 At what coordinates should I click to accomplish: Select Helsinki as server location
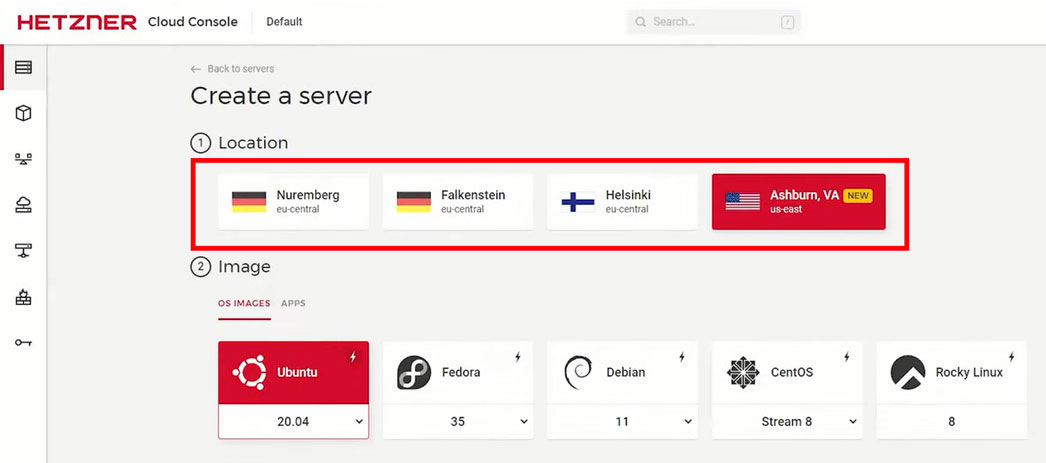(x=622, y=201)
